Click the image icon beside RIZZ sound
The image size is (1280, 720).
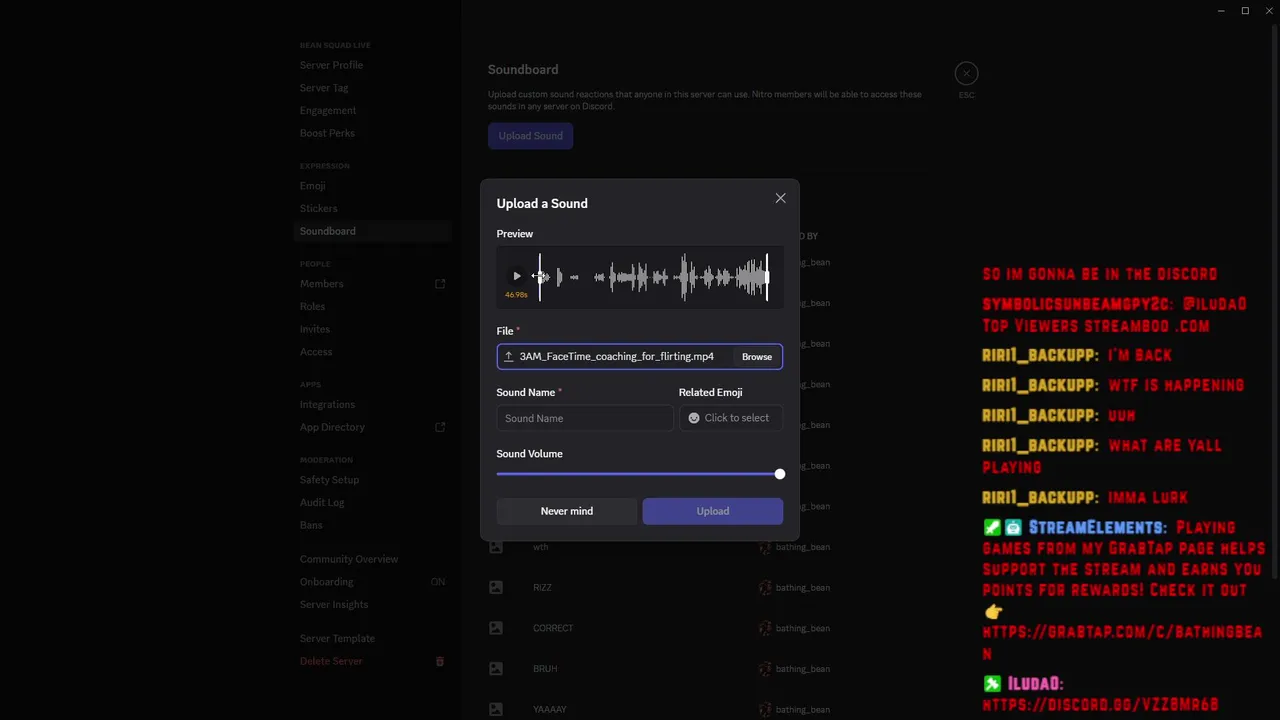[495, 588]
